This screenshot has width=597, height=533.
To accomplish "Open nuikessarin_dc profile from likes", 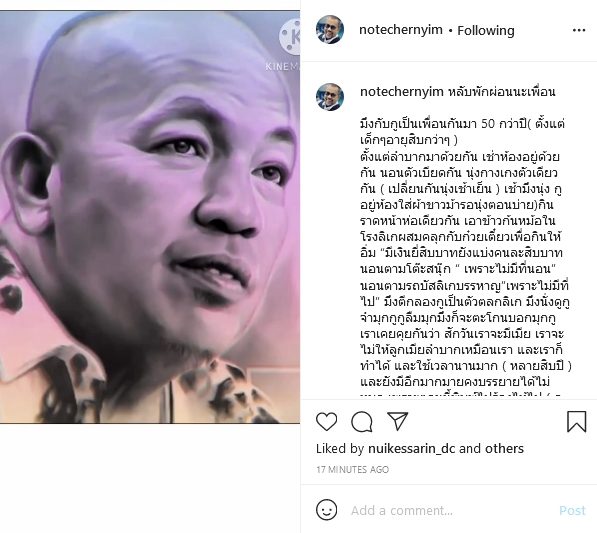I will coord(411,448).
